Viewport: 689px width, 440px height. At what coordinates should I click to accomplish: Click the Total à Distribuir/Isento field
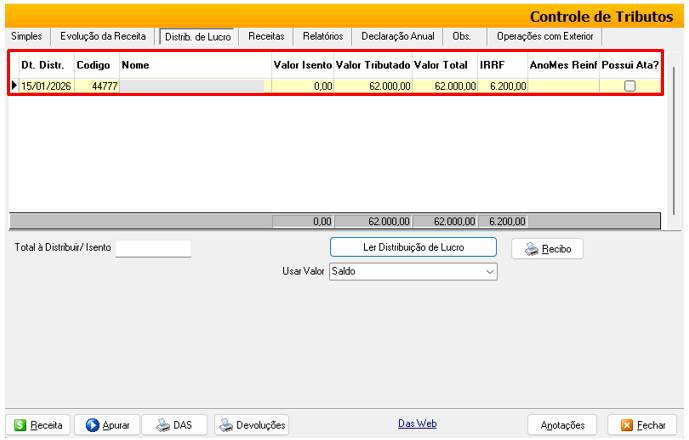click(152, 248)
